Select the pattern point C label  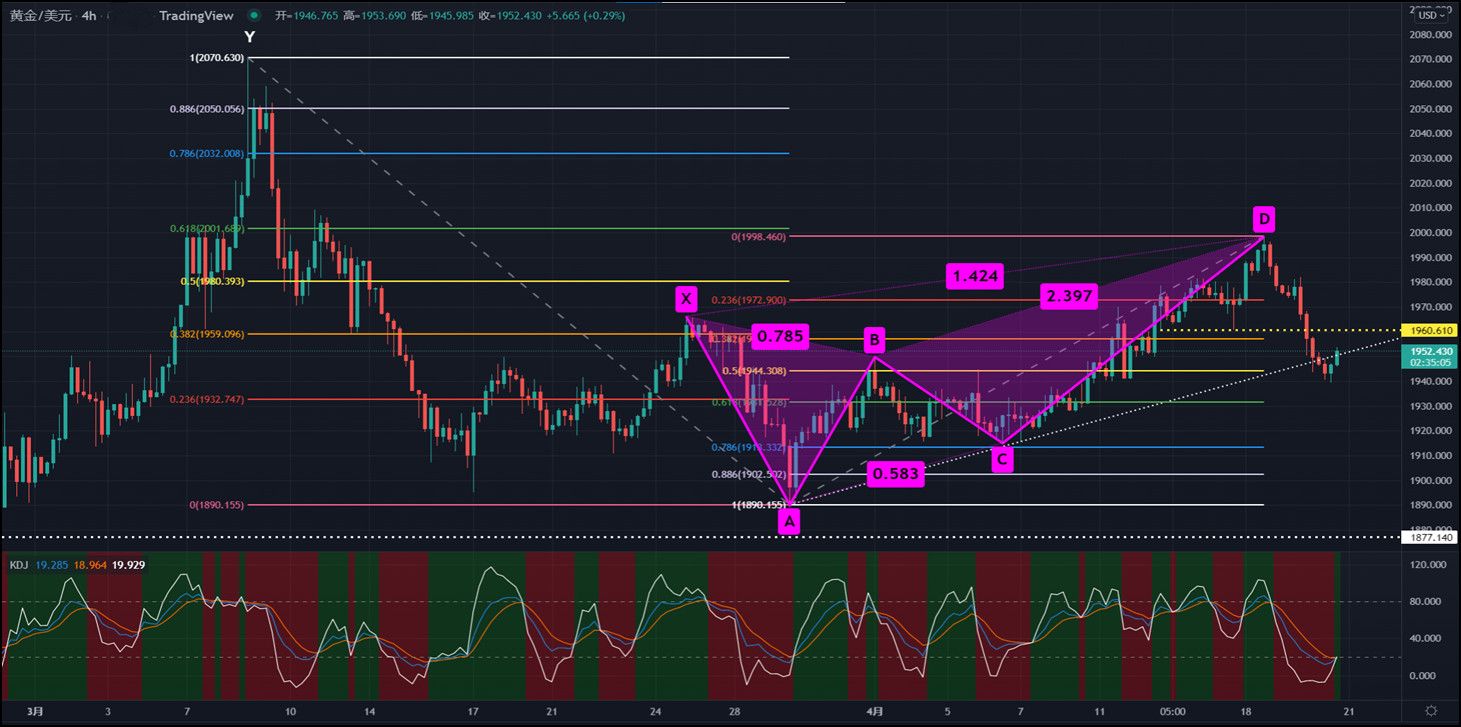pos(1001,459)
